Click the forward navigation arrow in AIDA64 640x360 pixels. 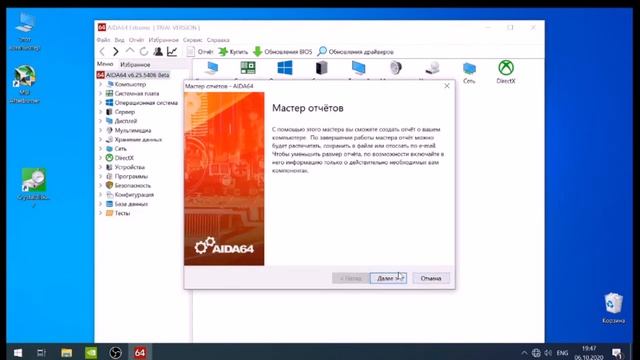116,51
